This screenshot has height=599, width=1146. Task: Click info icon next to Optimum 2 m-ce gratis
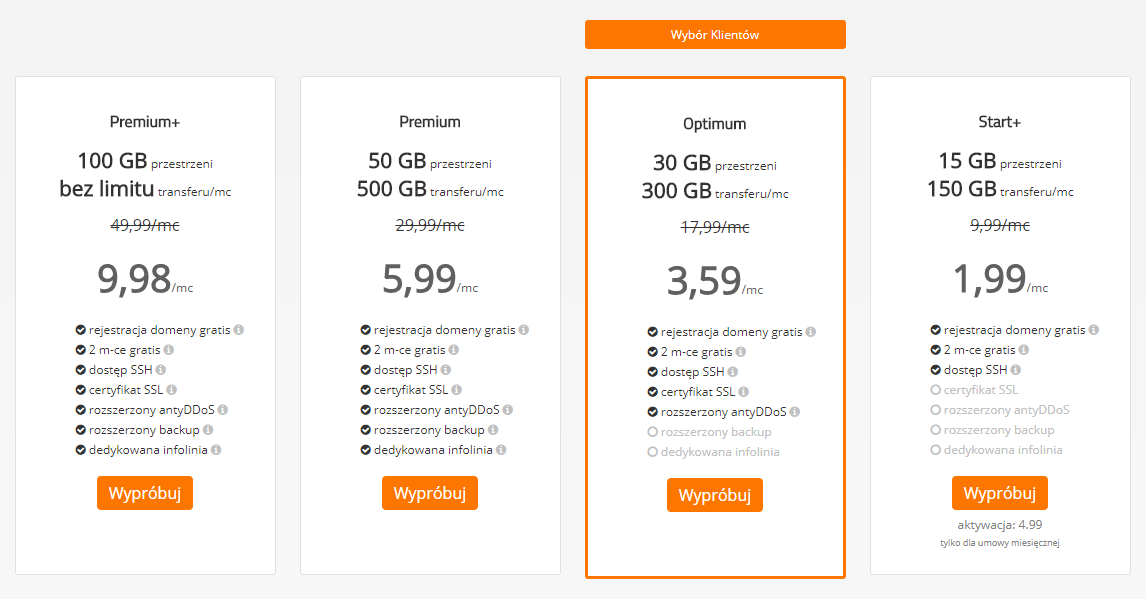point(739,352)
